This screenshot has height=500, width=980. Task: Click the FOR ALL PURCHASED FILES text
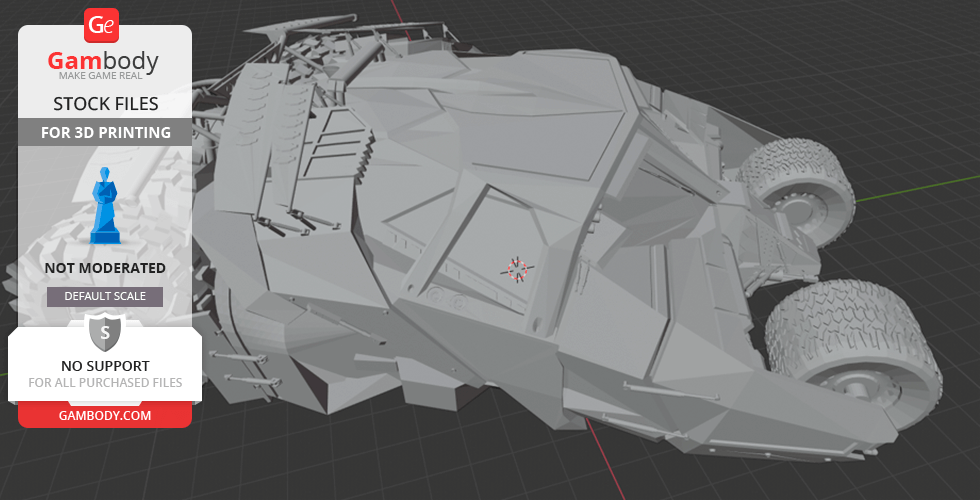point(105,382)
